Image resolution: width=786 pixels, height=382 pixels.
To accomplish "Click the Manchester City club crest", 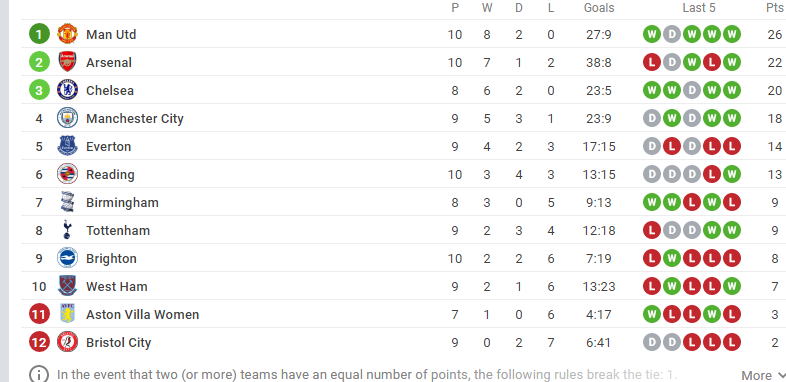I will (x=67, y=118).
